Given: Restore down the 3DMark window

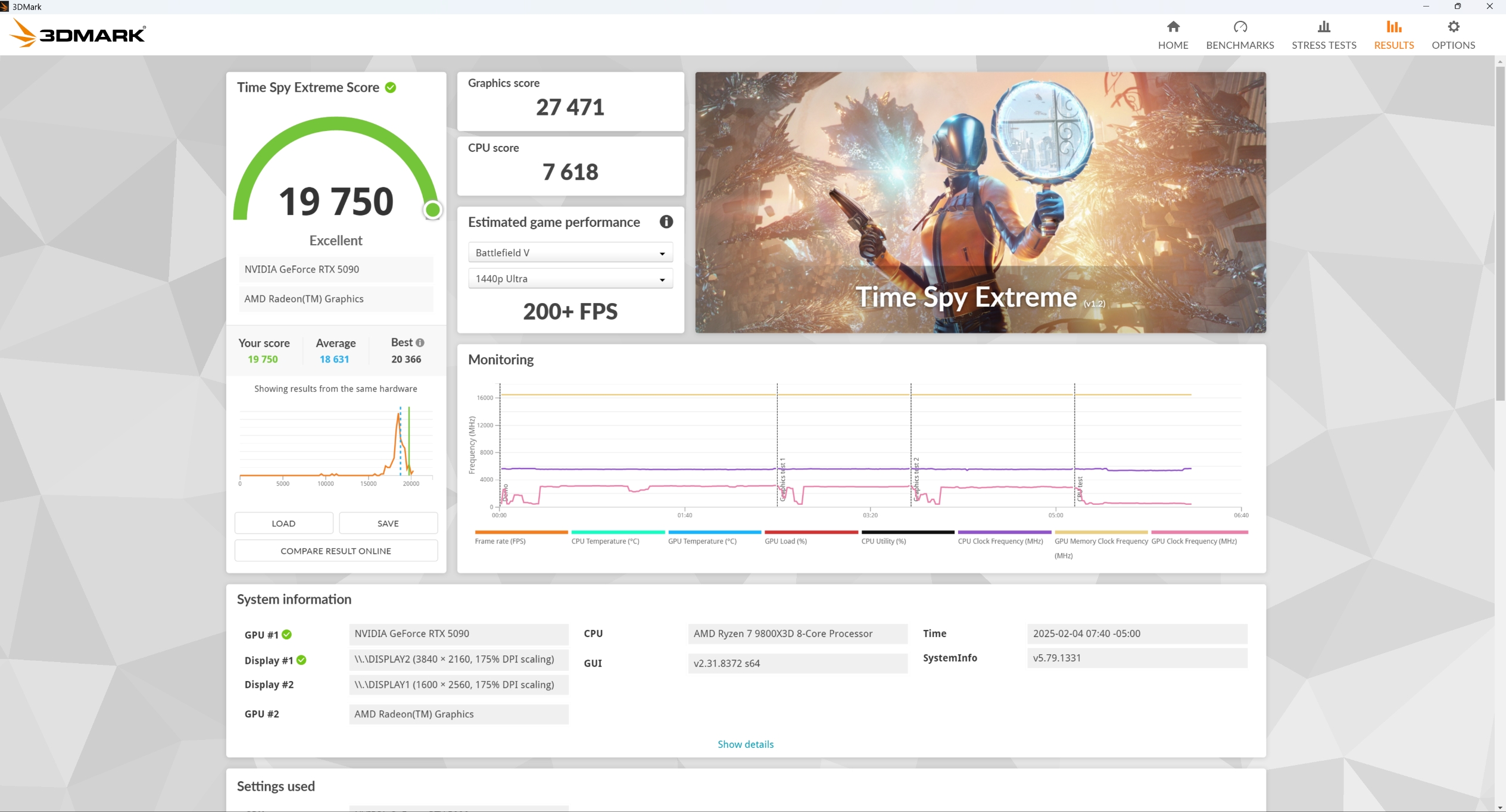Looking at the screenshot, I should (x=1458, y=7).
